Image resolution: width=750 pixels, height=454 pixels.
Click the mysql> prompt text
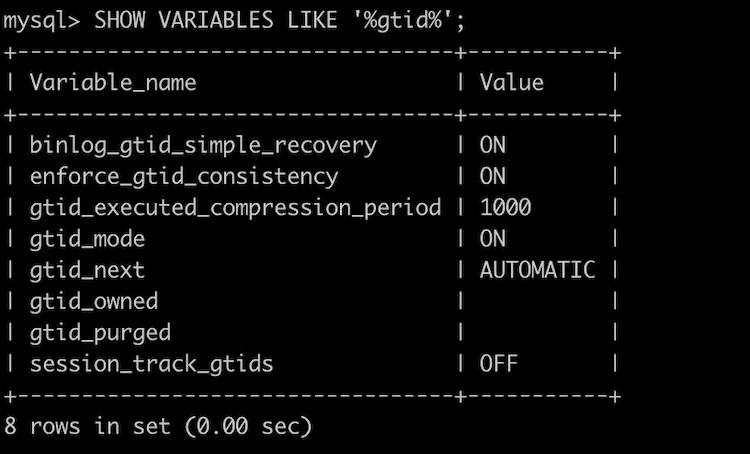(43, 21)
